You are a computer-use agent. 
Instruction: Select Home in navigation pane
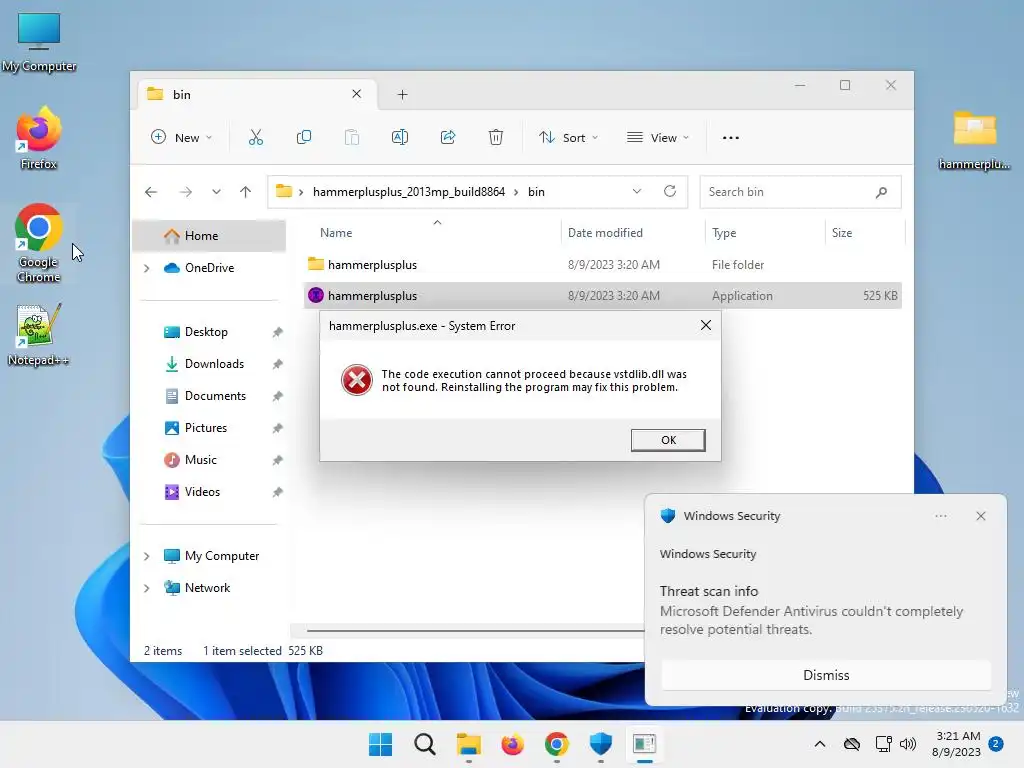pyautogui.click(x=209, y=236)
